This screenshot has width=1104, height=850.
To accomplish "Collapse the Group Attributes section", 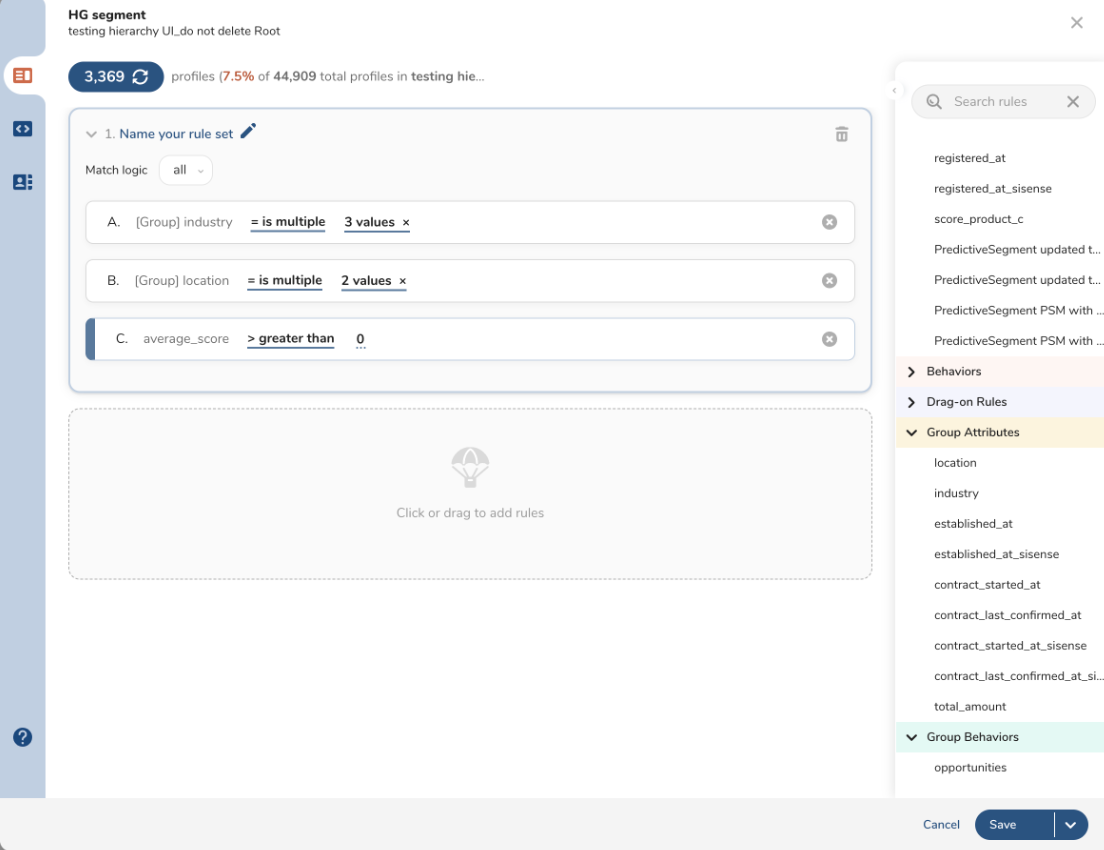I will tap(911, 433).
